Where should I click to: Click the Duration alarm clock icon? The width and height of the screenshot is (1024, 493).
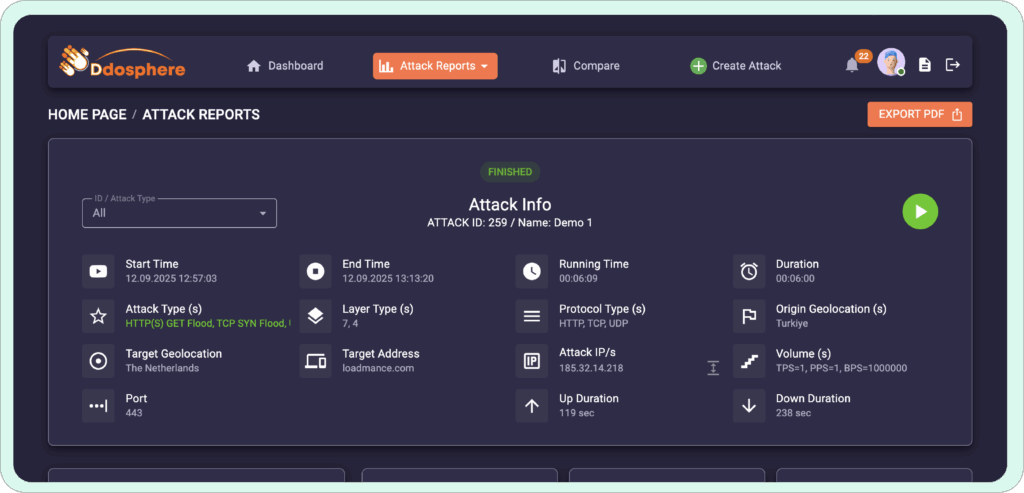749,271
